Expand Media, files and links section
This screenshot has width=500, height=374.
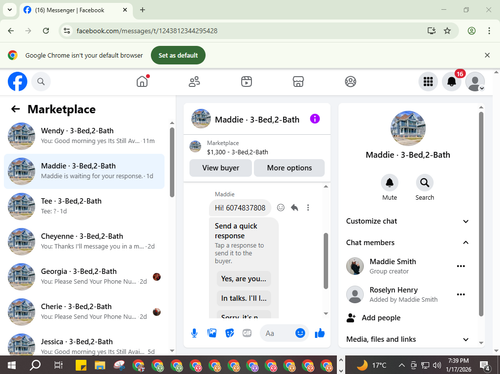point(407,339)
